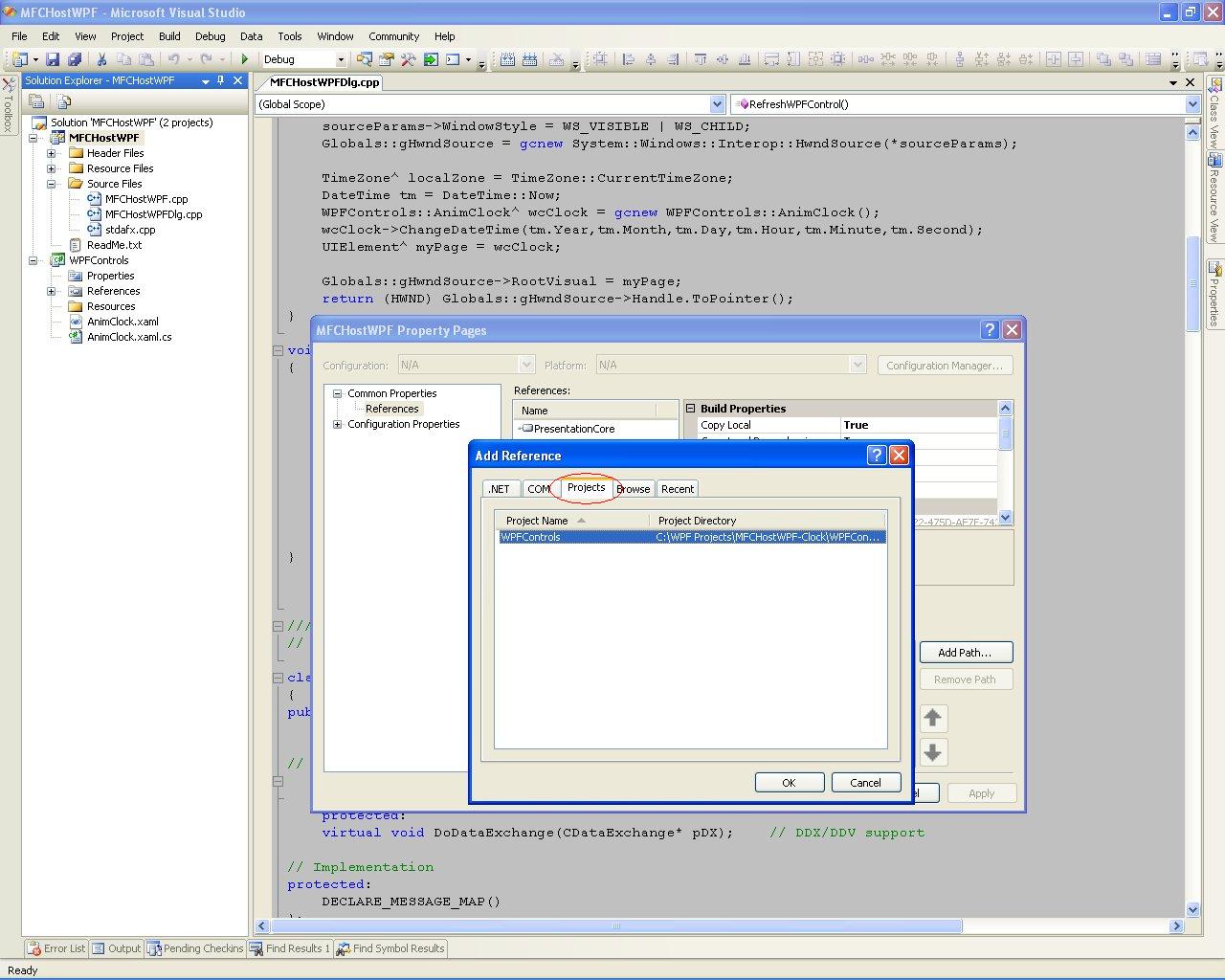The height and width of the screenshot is (980, 1225).
Task: Click the Align Tops toolbar icon
Action: (701, 59)
